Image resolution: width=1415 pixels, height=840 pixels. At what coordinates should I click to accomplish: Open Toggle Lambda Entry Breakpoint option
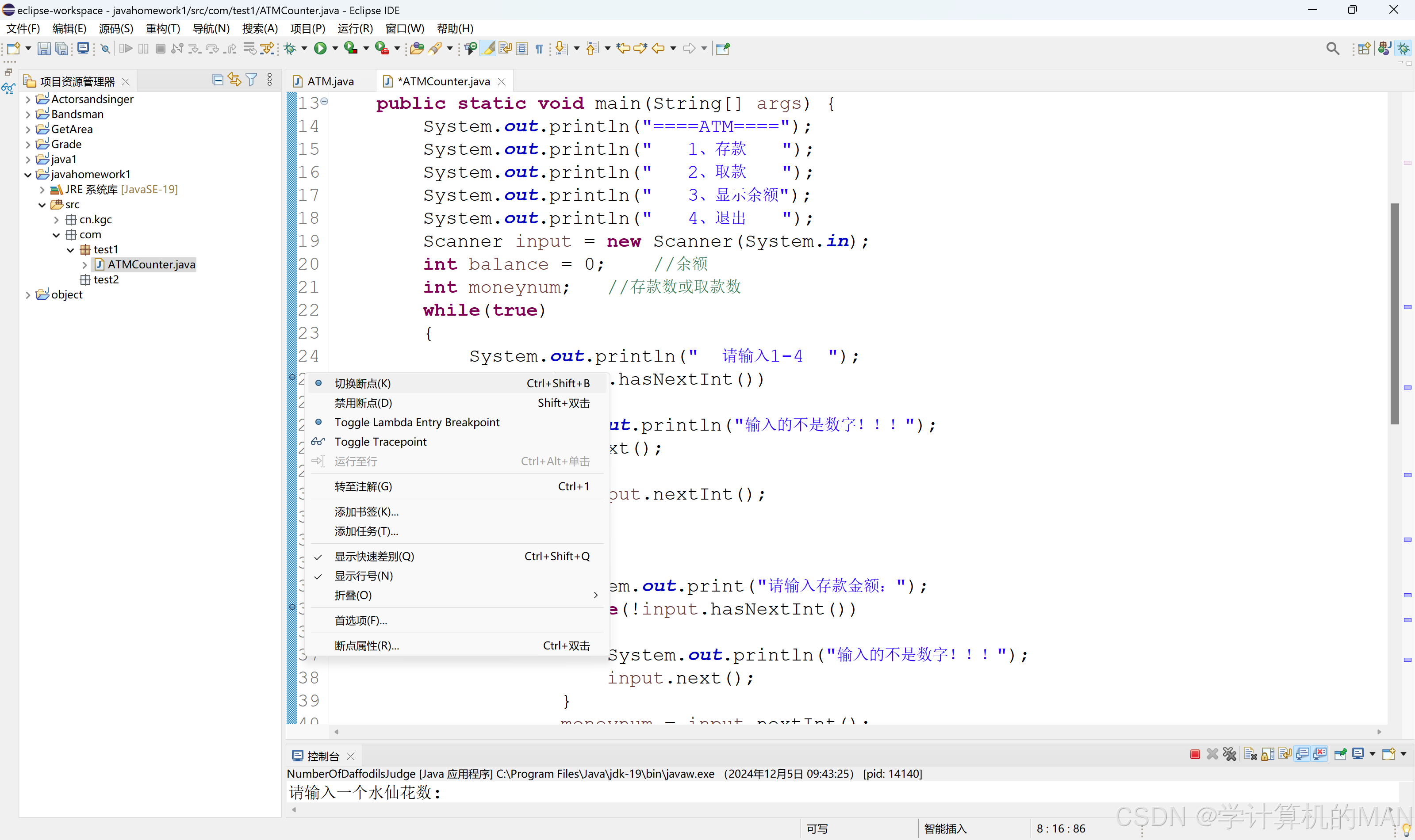[x=417, y=422]
